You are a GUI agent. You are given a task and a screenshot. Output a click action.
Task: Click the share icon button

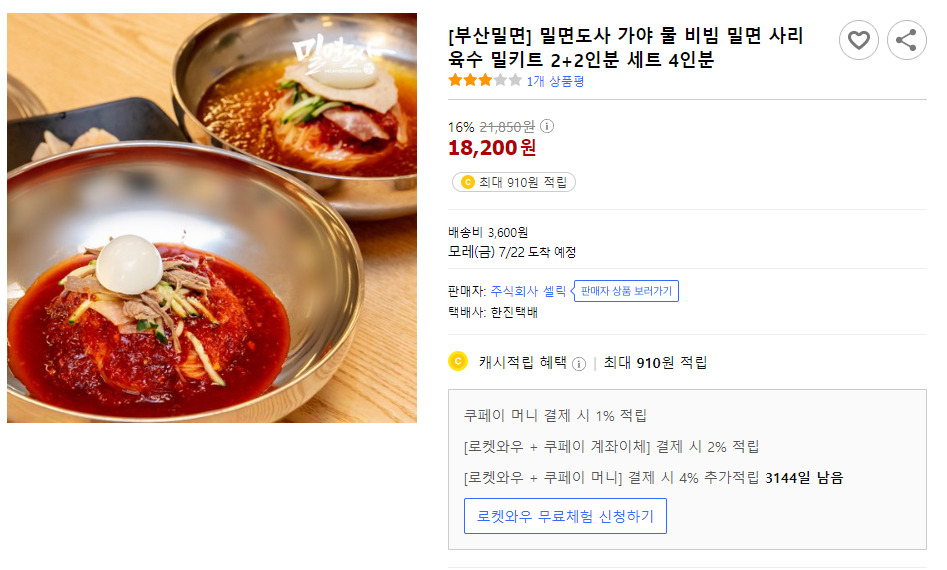click(x=906, y=40)
